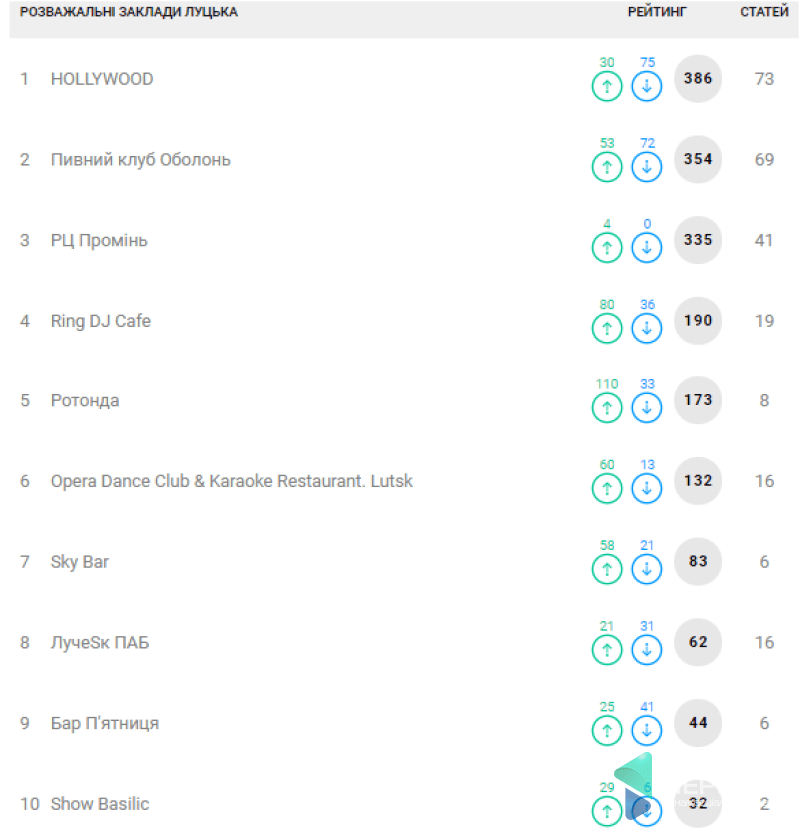The width and height of the screenshot is (800, 840).
Task: Upvote Ring DJ Cafe
Action: 606,327
